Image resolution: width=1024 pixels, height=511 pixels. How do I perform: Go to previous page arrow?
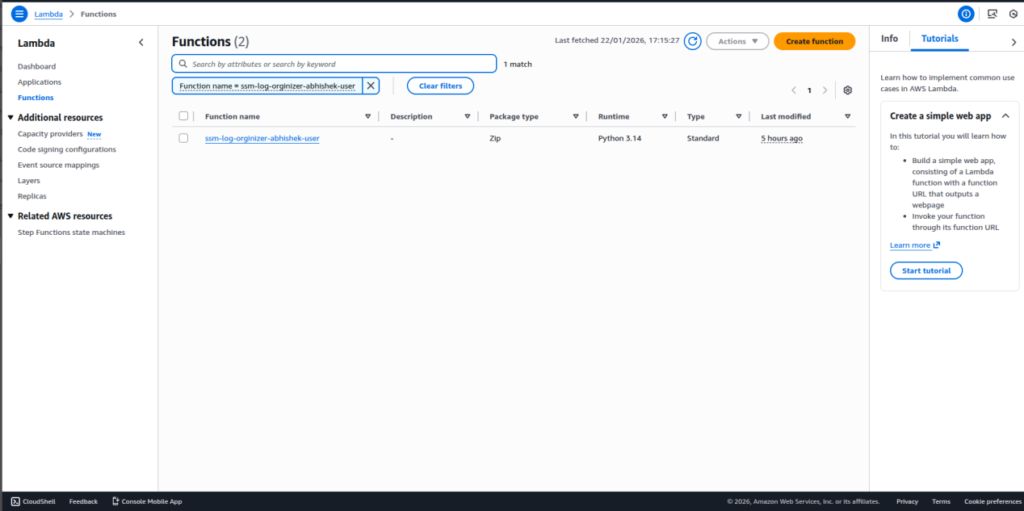(x=794, y=90)
